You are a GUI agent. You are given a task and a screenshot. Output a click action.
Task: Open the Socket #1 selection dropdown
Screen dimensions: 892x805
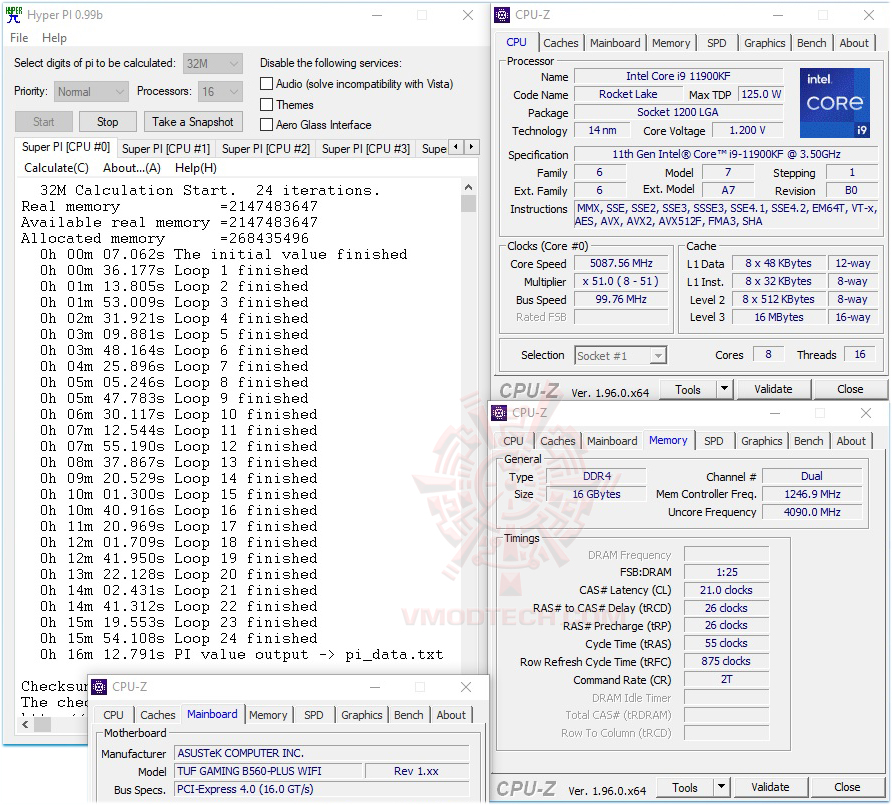tap(620, 356)
